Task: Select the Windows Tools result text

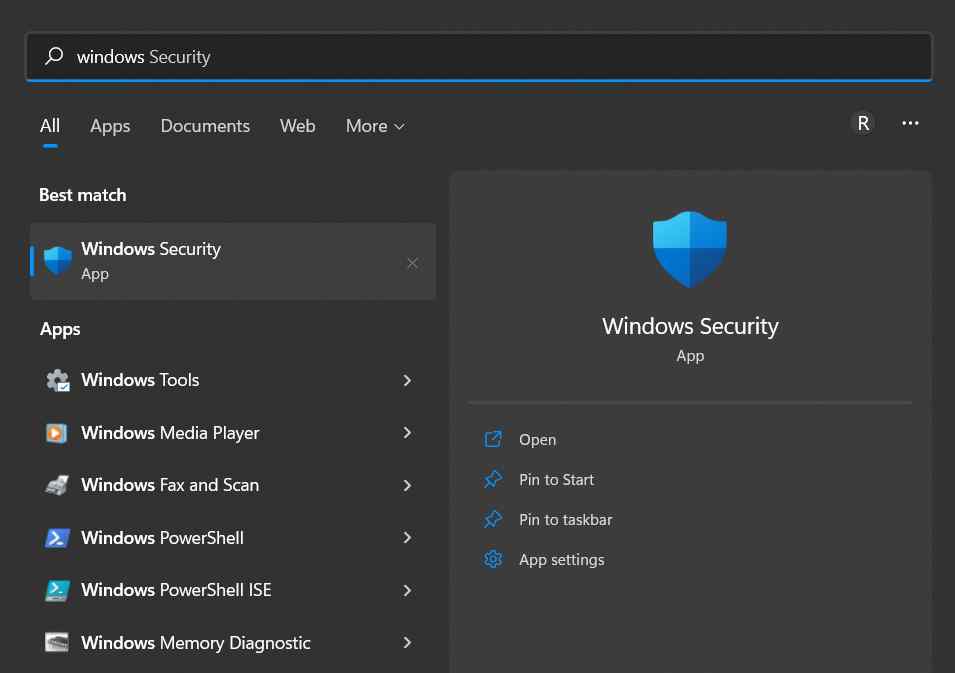Action: click(140, 380)
